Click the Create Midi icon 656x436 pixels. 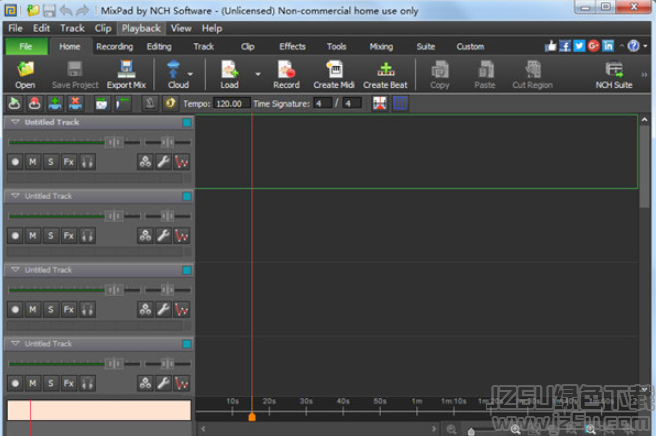coord(334,69)
